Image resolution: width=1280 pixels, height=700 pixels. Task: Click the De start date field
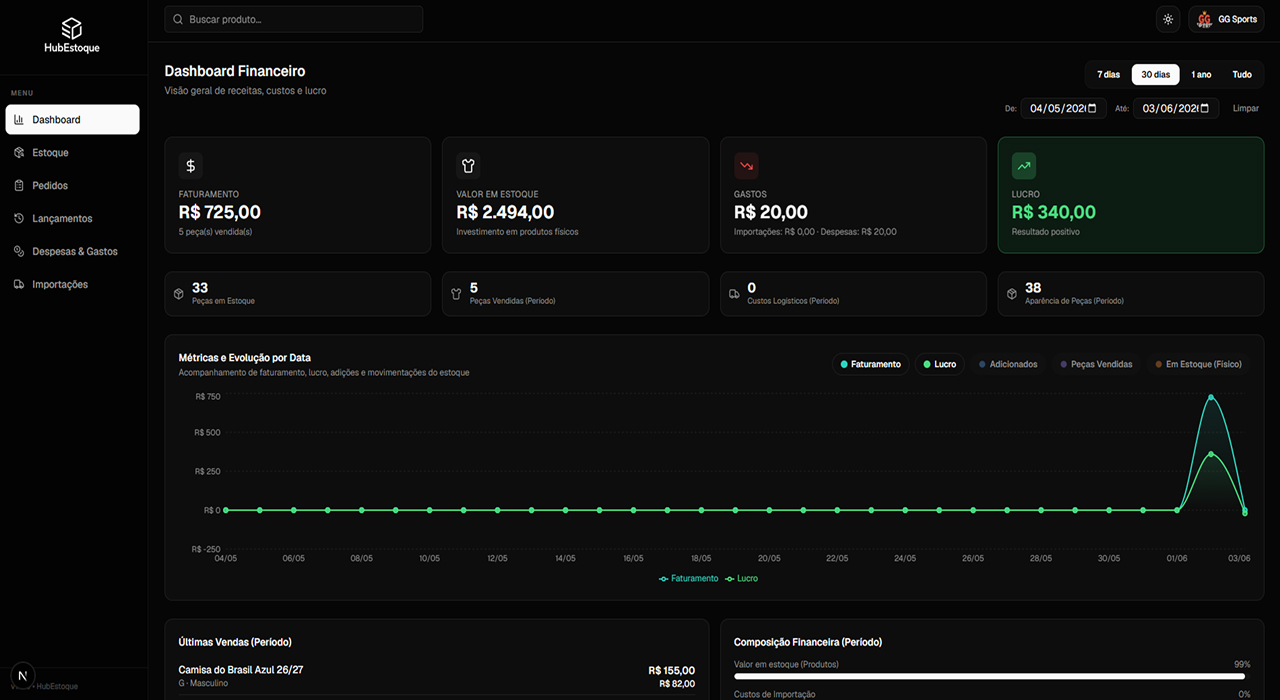point(1063,109)
